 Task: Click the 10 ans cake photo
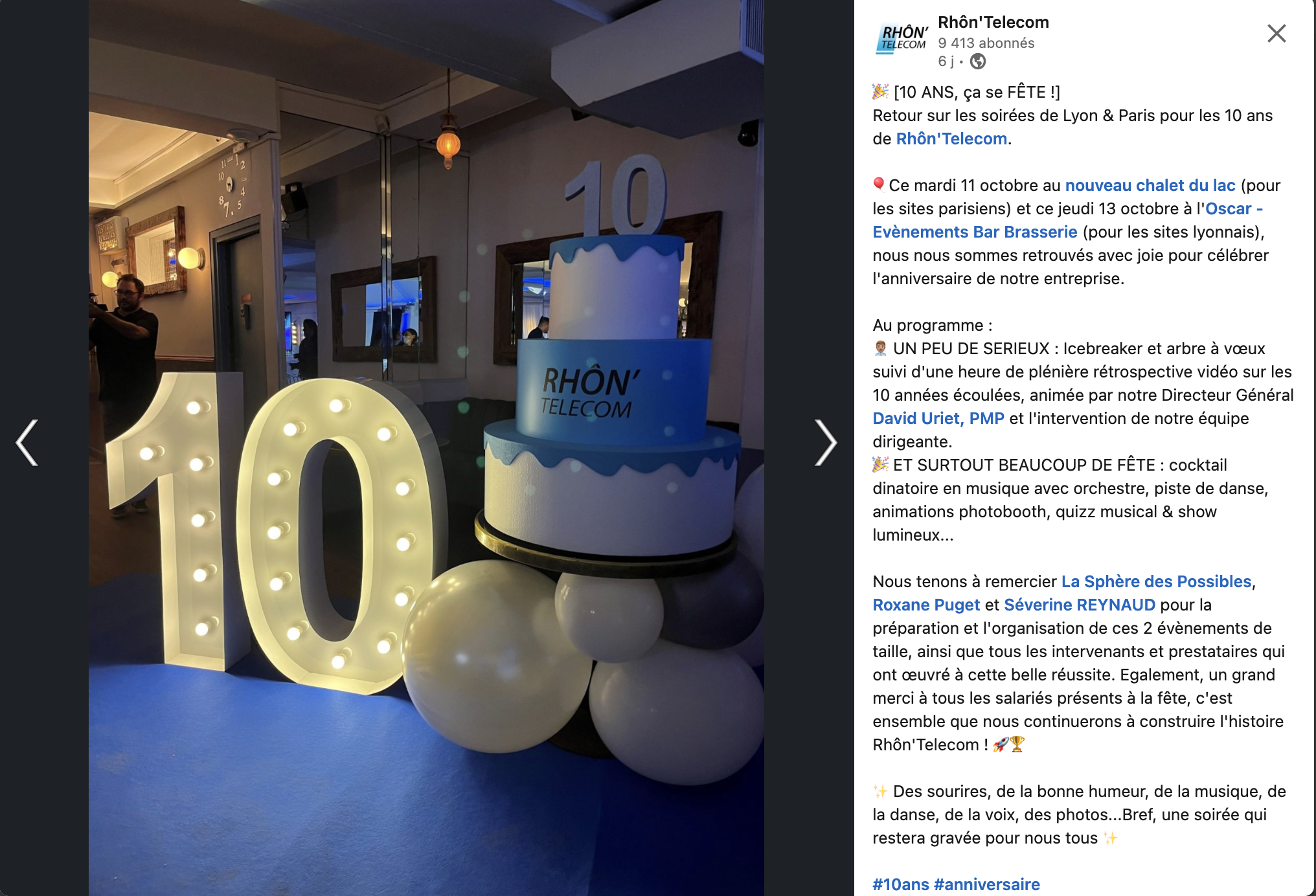pyautogui.click(x=426, y=448)
